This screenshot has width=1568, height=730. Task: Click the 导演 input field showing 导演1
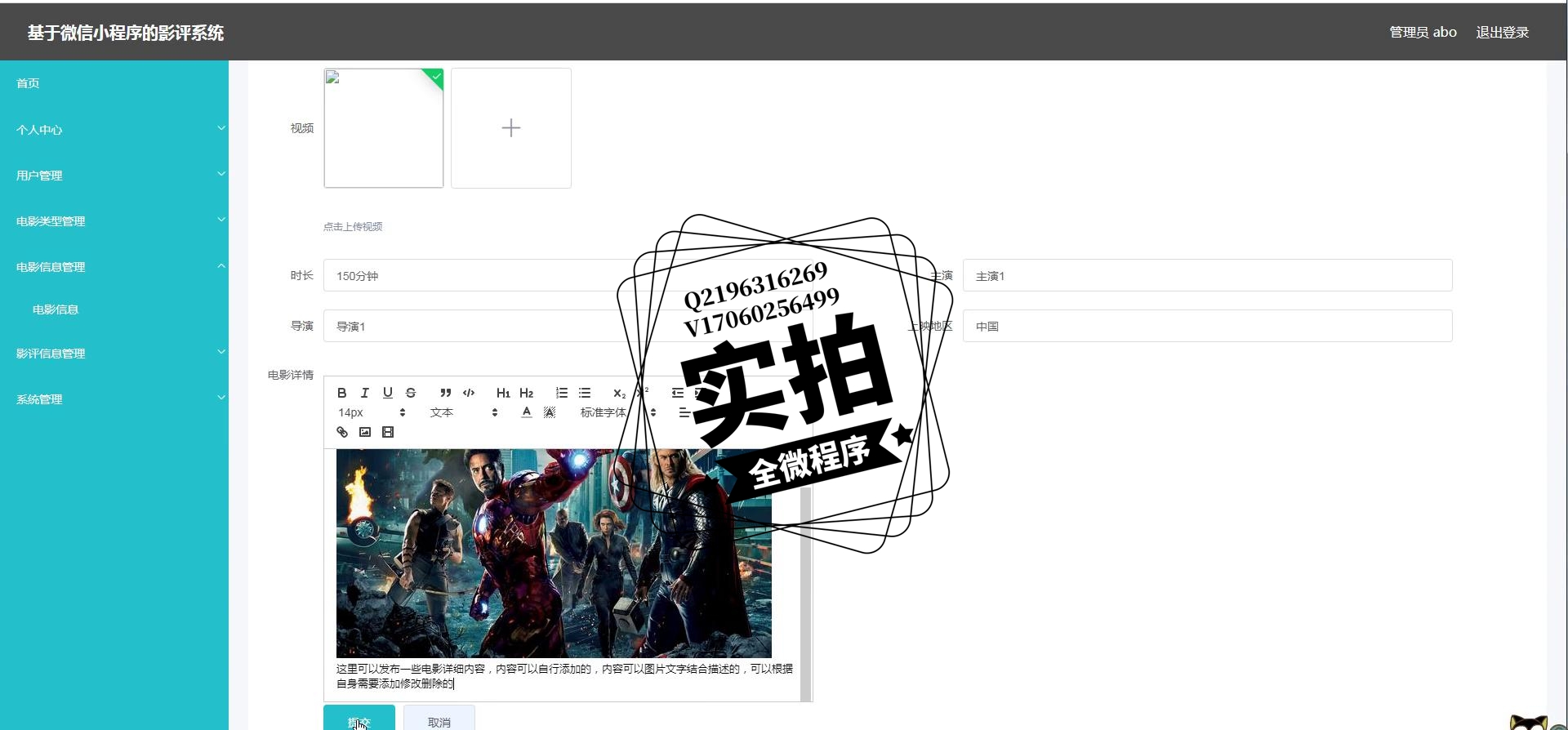(x=568, y=326)
